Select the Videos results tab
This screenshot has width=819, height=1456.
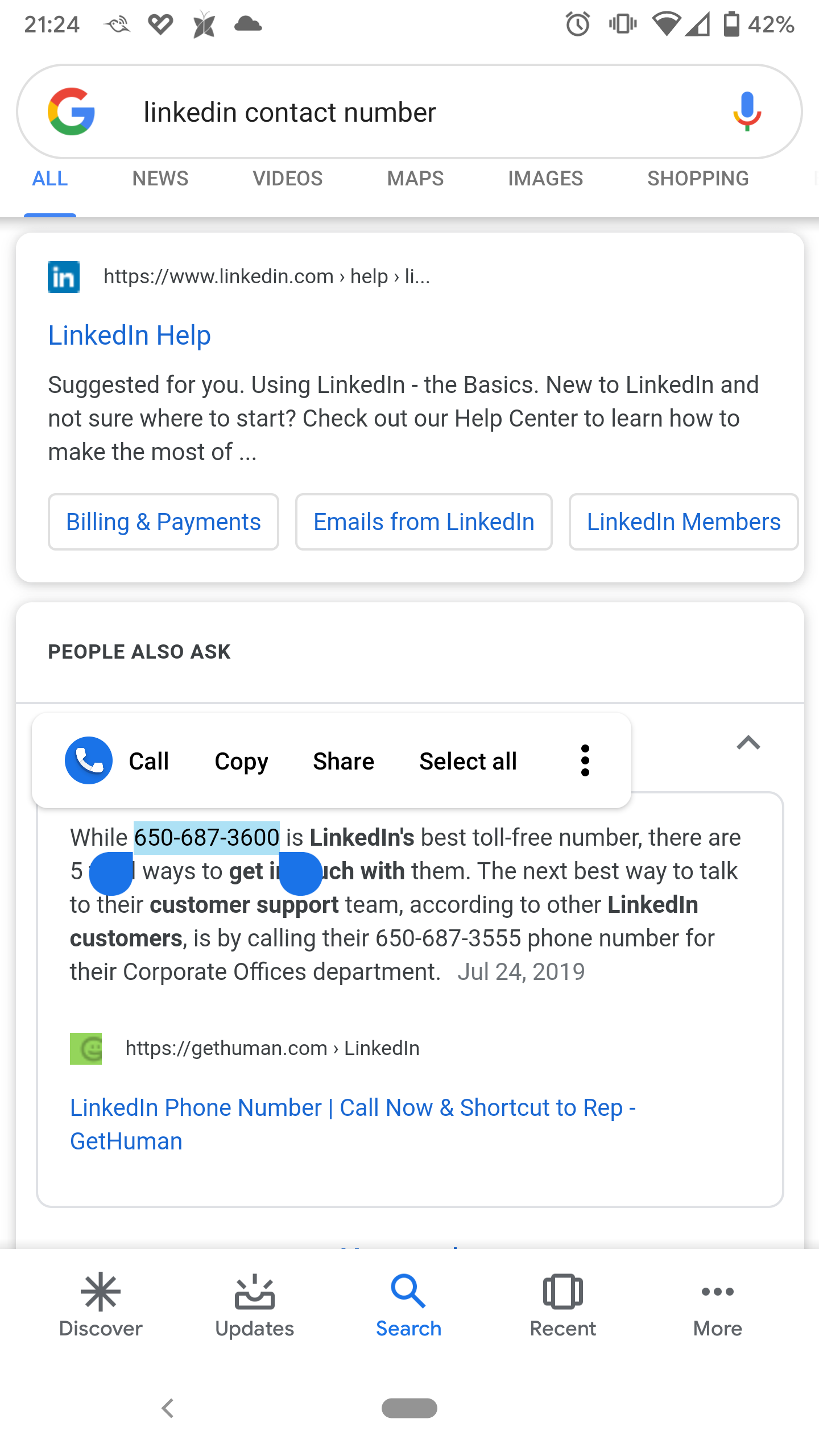coord(287,179)
